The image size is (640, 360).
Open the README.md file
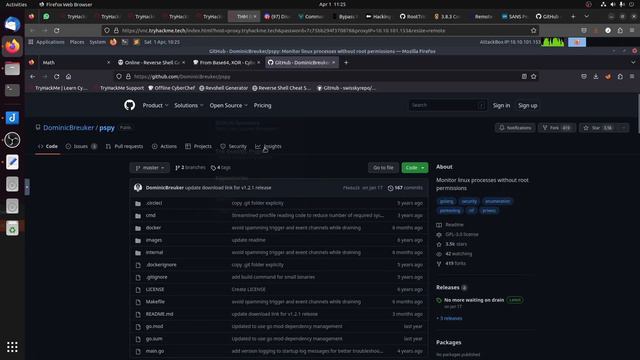160,314
